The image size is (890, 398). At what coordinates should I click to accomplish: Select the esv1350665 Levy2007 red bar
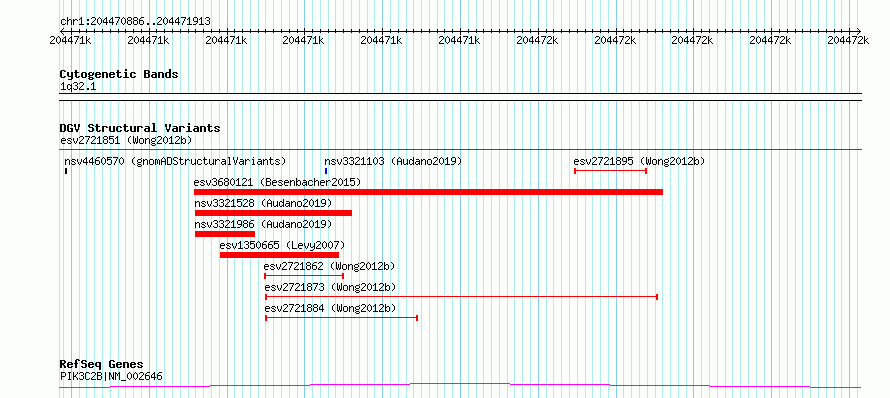pos(279,255)
